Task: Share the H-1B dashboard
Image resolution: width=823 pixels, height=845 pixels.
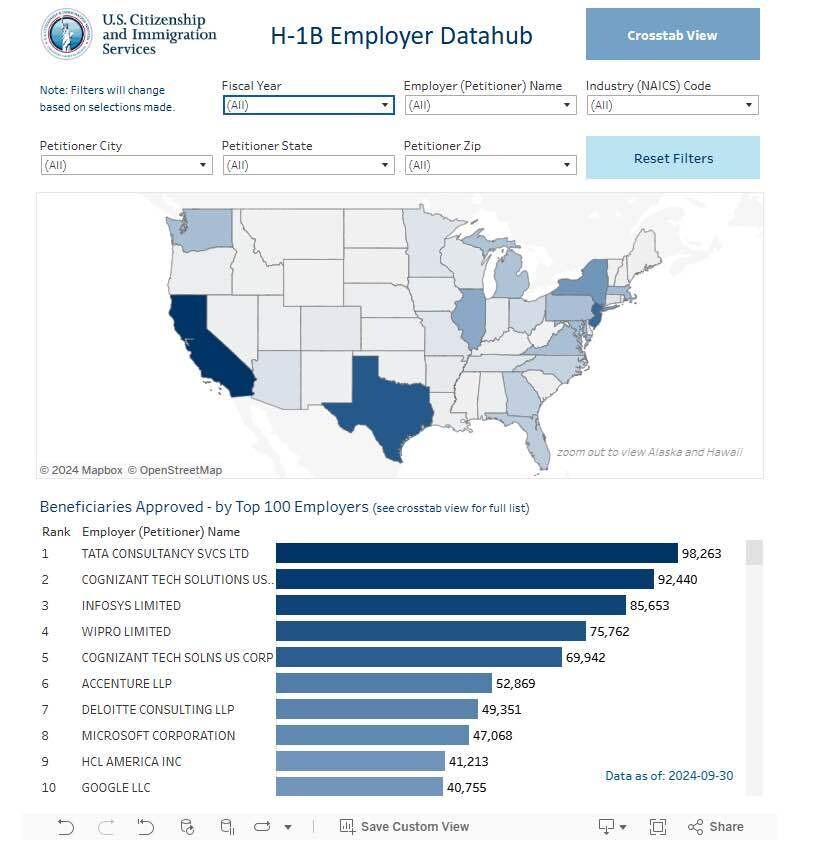Action: tap(715, 827)
